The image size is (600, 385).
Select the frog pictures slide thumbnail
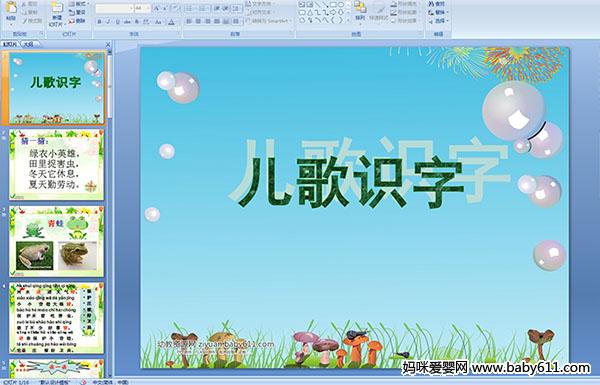pos(56,241)
